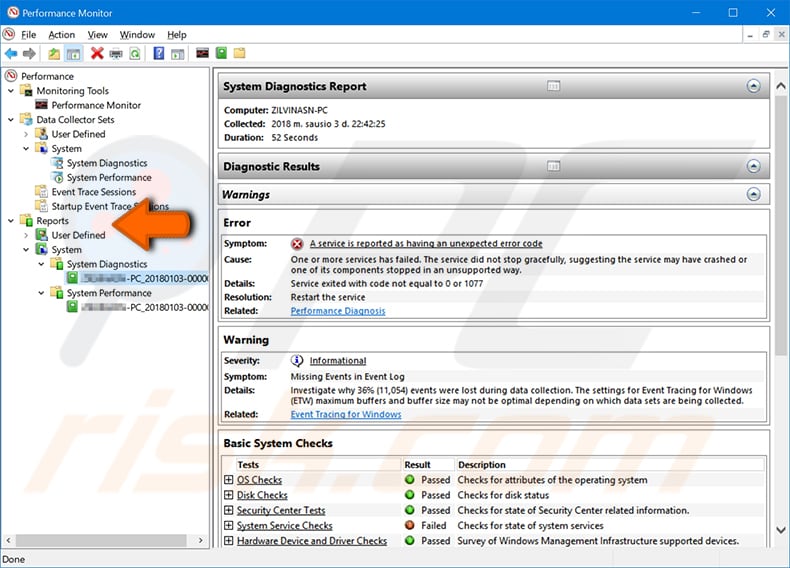The image size is (790, 568).
Task: Click the Performance Monitor graph icon in tree
Action: [41, 105]
